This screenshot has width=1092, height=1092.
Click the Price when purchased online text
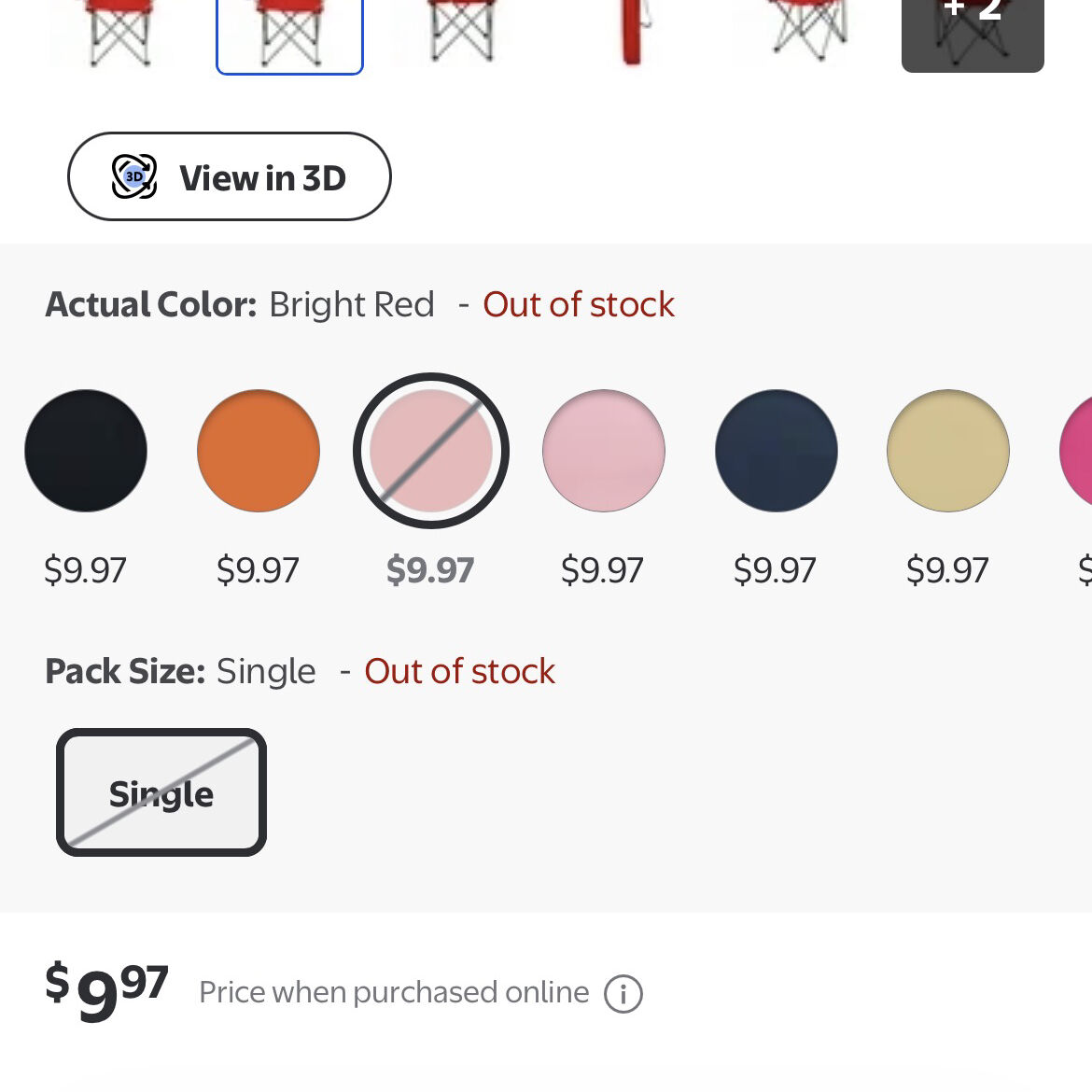[394, 992]
